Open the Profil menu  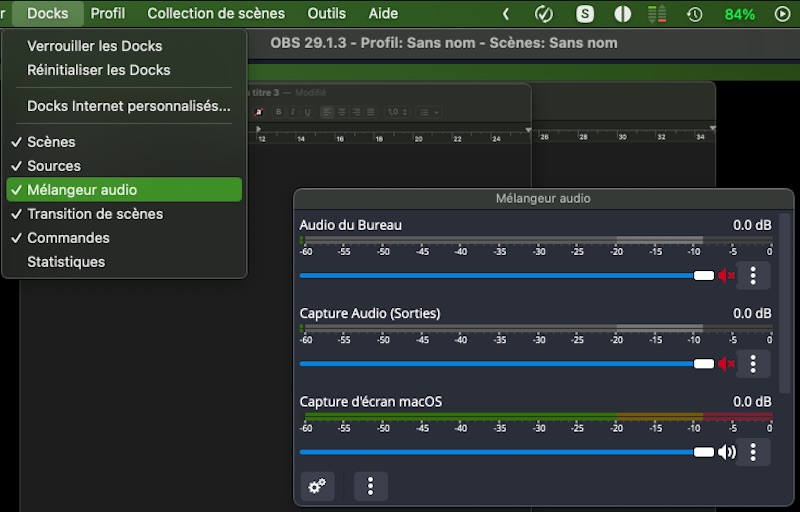pos(108,14)
